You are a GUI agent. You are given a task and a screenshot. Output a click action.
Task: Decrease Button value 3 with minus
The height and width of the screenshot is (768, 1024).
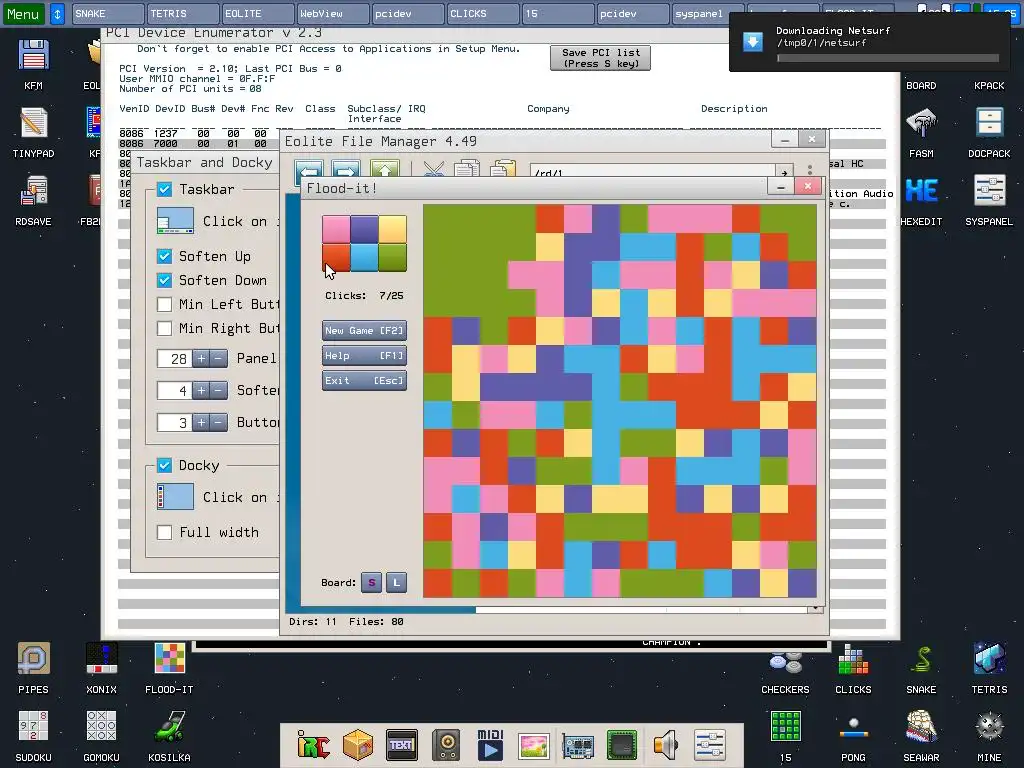pos(219,423)
